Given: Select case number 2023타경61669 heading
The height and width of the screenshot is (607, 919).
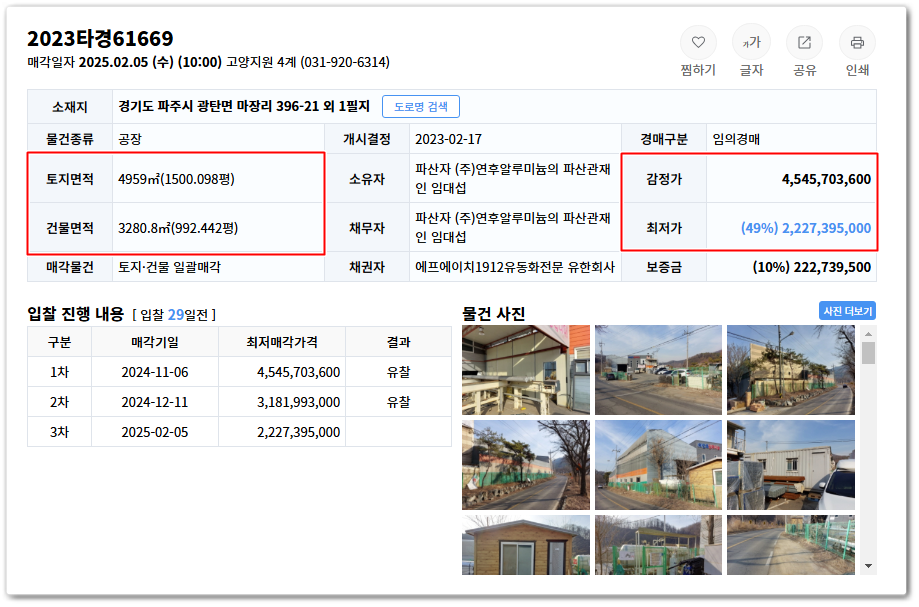Looking at the screenshot, I should (x=100, y=39).
